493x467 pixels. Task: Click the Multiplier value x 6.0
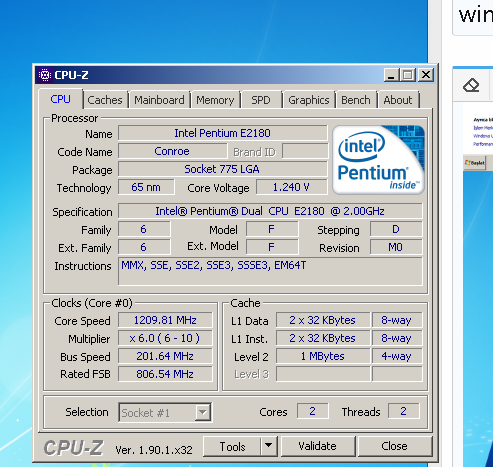(x=165, y=338)
